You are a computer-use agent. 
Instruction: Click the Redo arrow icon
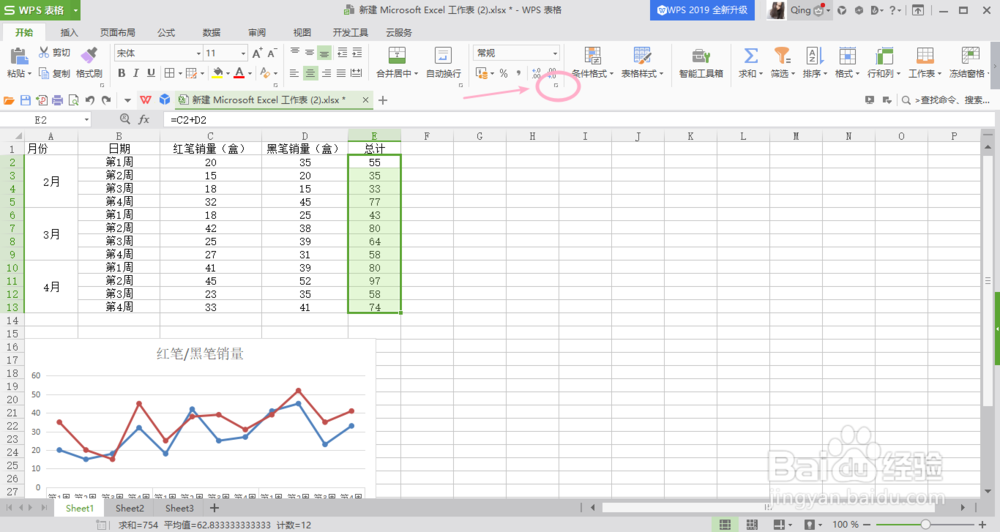click(x=107, y=100)
